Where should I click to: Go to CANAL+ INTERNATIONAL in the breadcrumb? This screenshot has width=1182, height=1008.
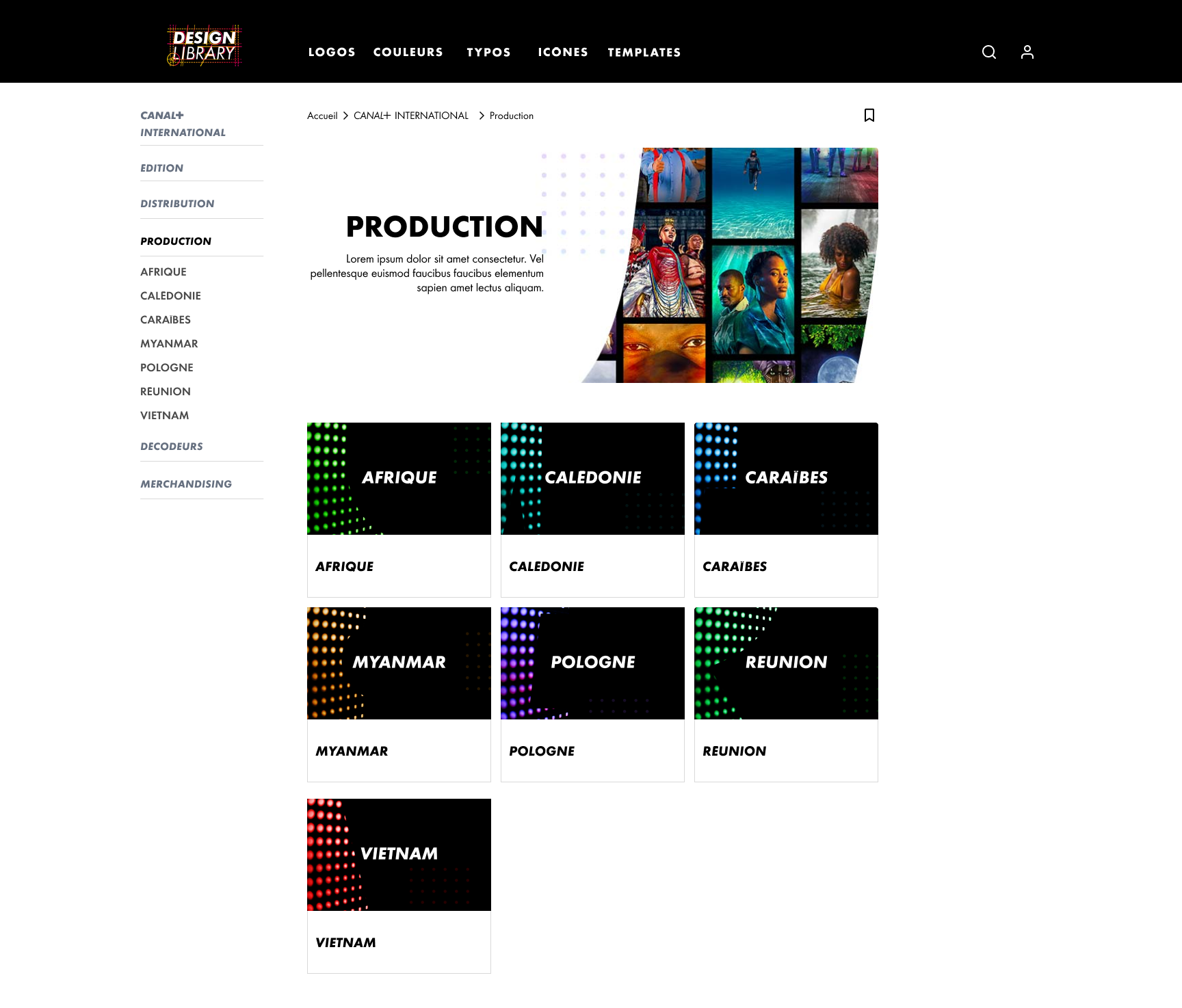click(411, 116)
